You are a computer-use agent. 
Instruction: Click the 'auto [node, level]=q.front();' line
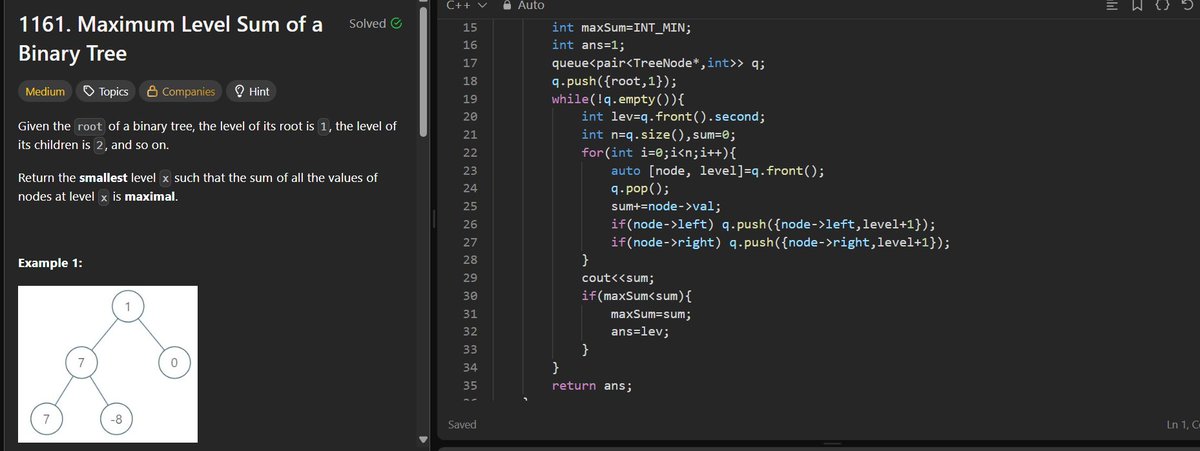pos(718,171)
